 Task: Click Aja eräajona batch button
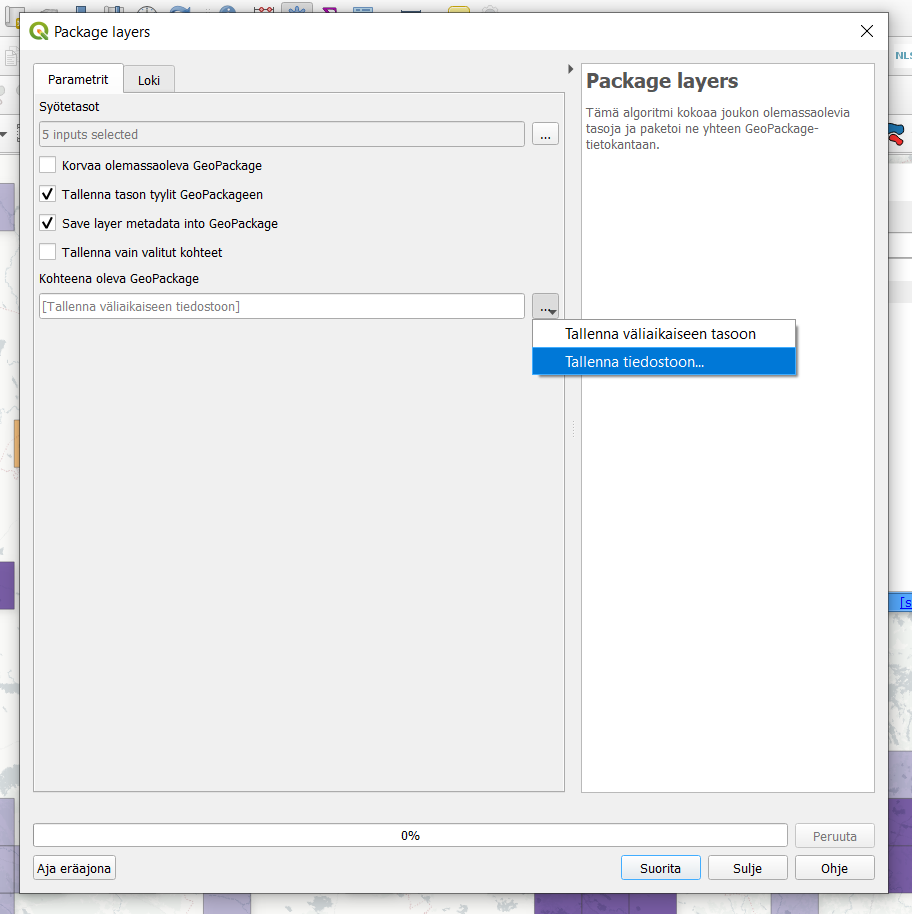tap(75, 868)
